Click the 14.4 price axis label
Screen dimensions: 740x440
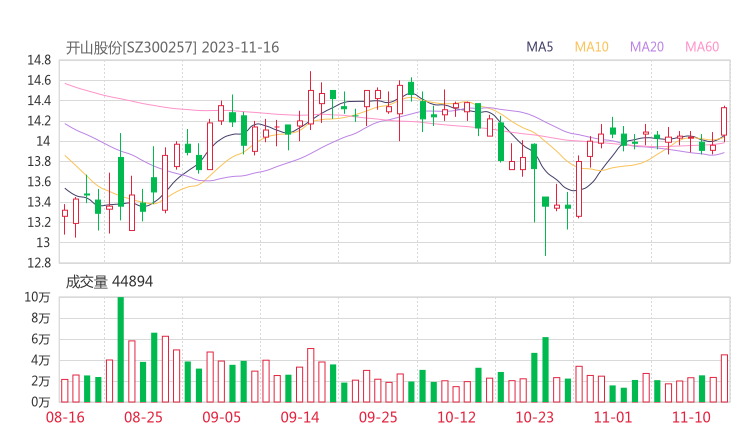click(39, 101)
